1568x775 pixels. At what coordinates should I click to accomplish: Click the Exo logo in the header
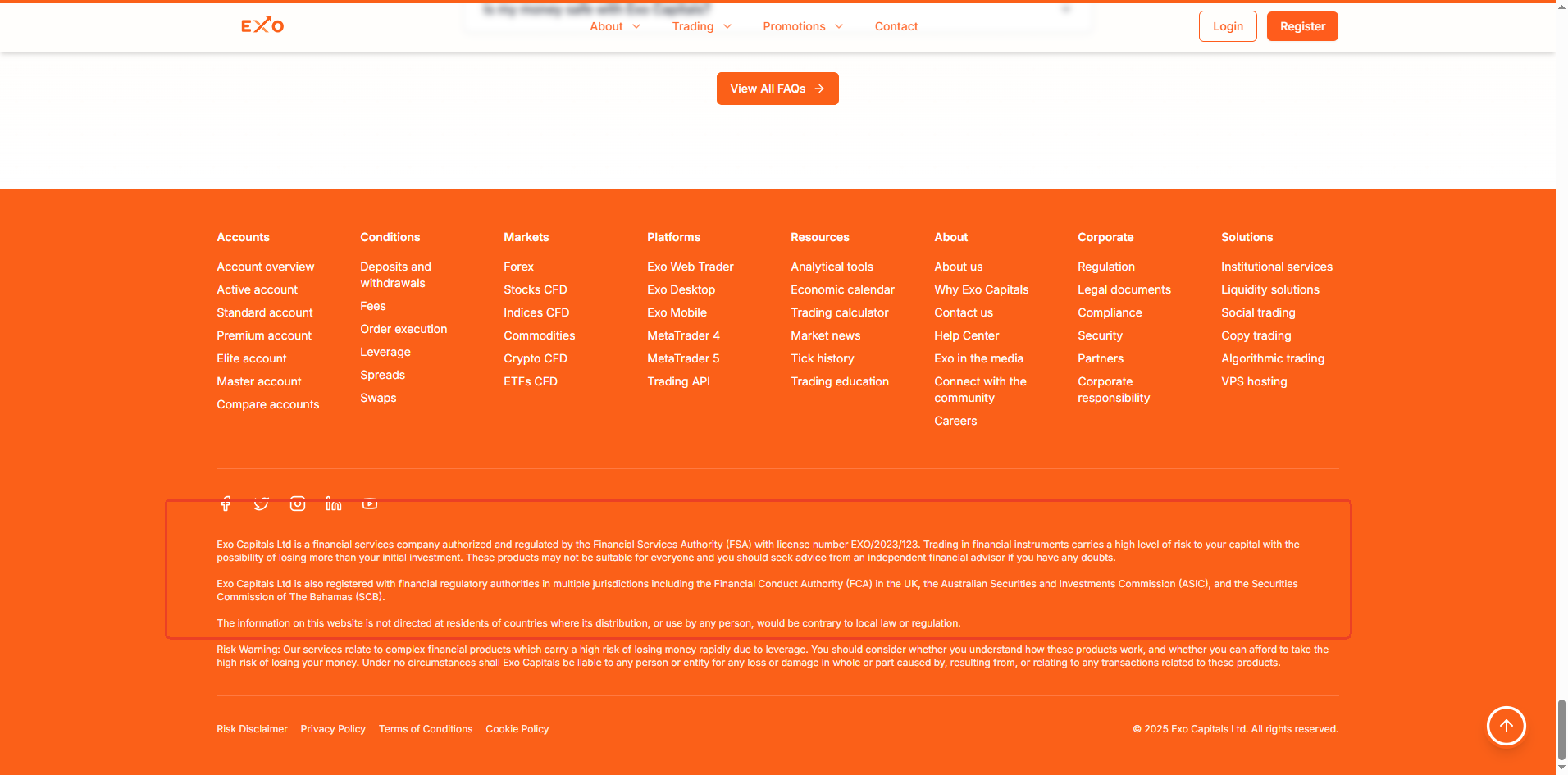pyautogui.click(x=262, y=25)
